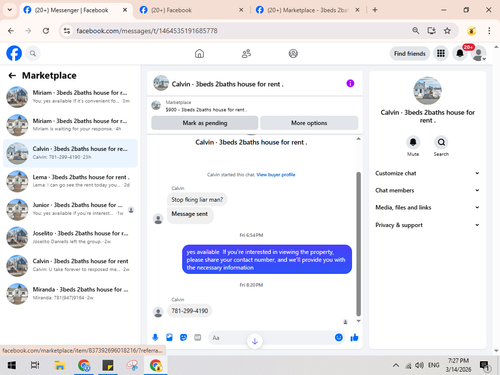Open the Facebook logo home link
Viewport: 500px width, 375px height.
[14, 53]
